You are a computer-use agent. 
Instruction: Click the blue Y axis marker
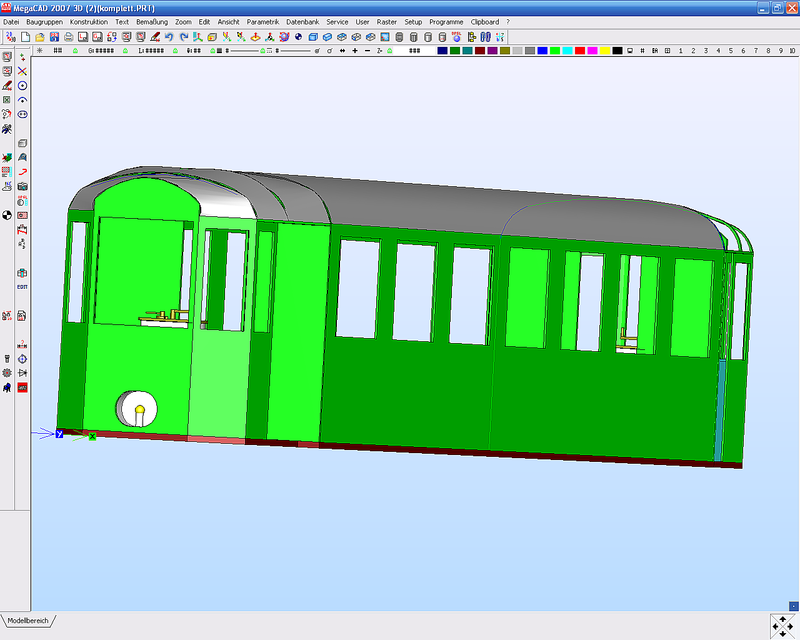pos(59,434)
